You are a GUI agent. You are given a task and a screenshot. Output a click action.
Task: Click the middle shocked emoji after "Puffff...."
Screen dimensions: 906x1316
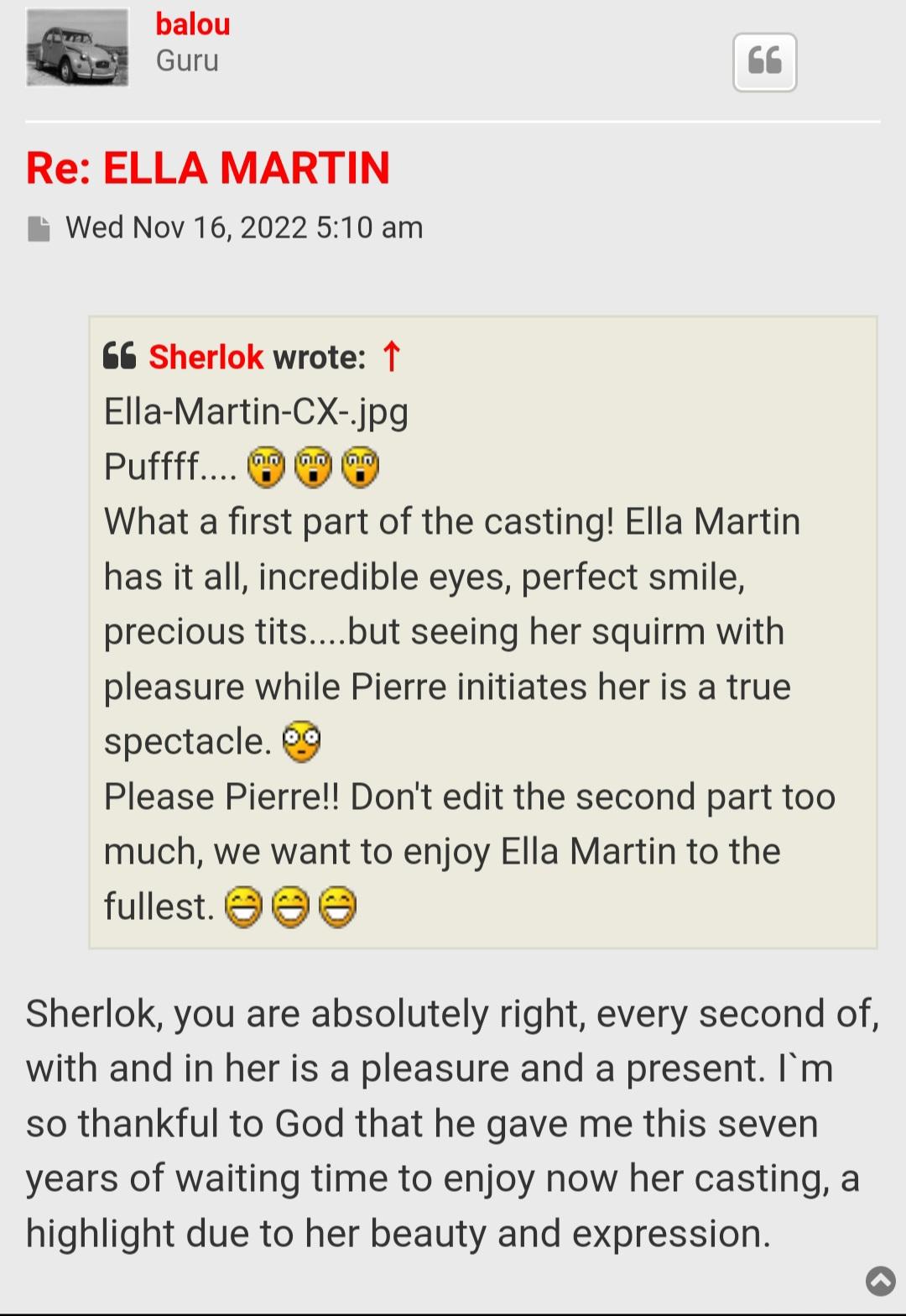tap(314, 467)
